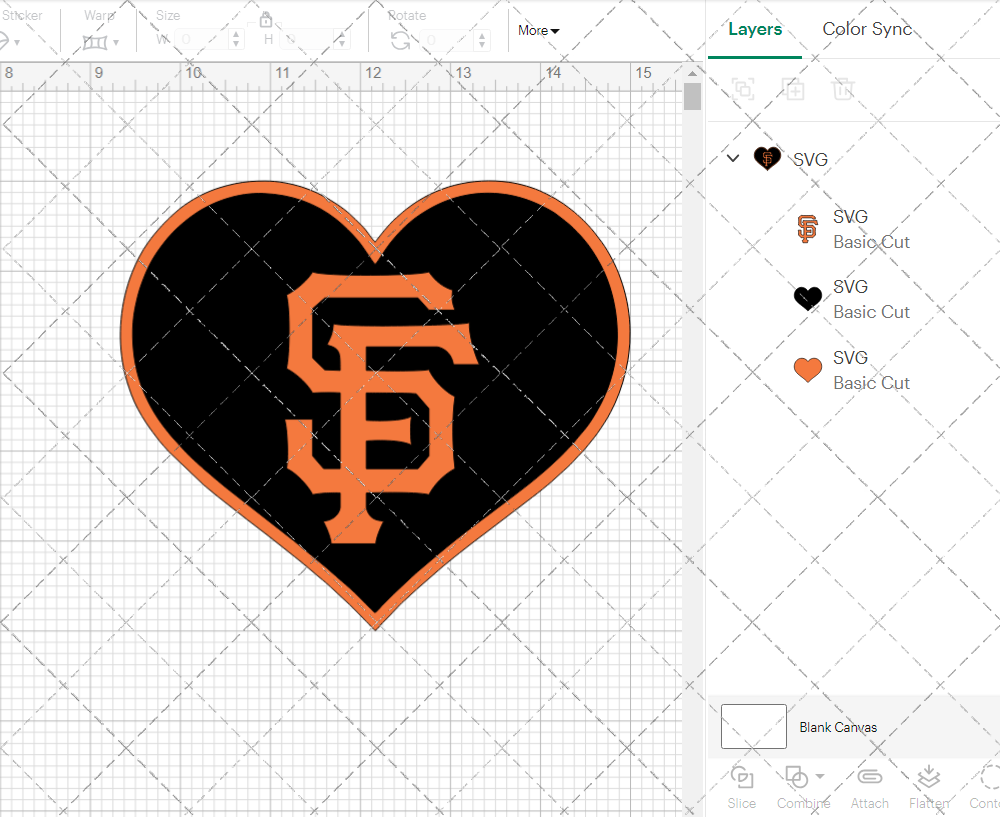Click the Slice tool icon
This screenshot has width=1000, height=817.
point(742,778)
